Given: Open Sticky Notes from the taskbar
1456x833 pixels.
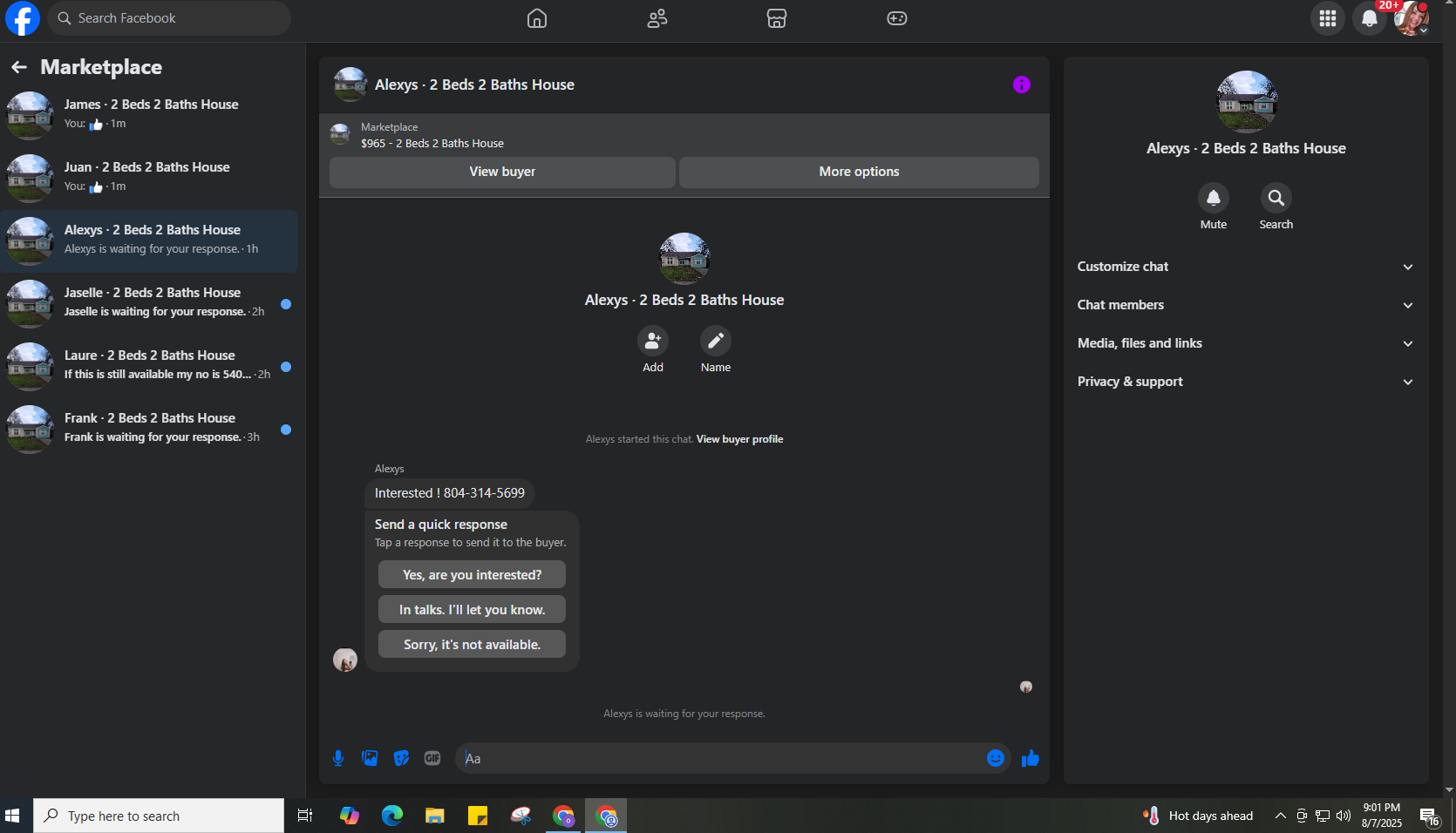Looking at the screenshot, I should 478,816.
